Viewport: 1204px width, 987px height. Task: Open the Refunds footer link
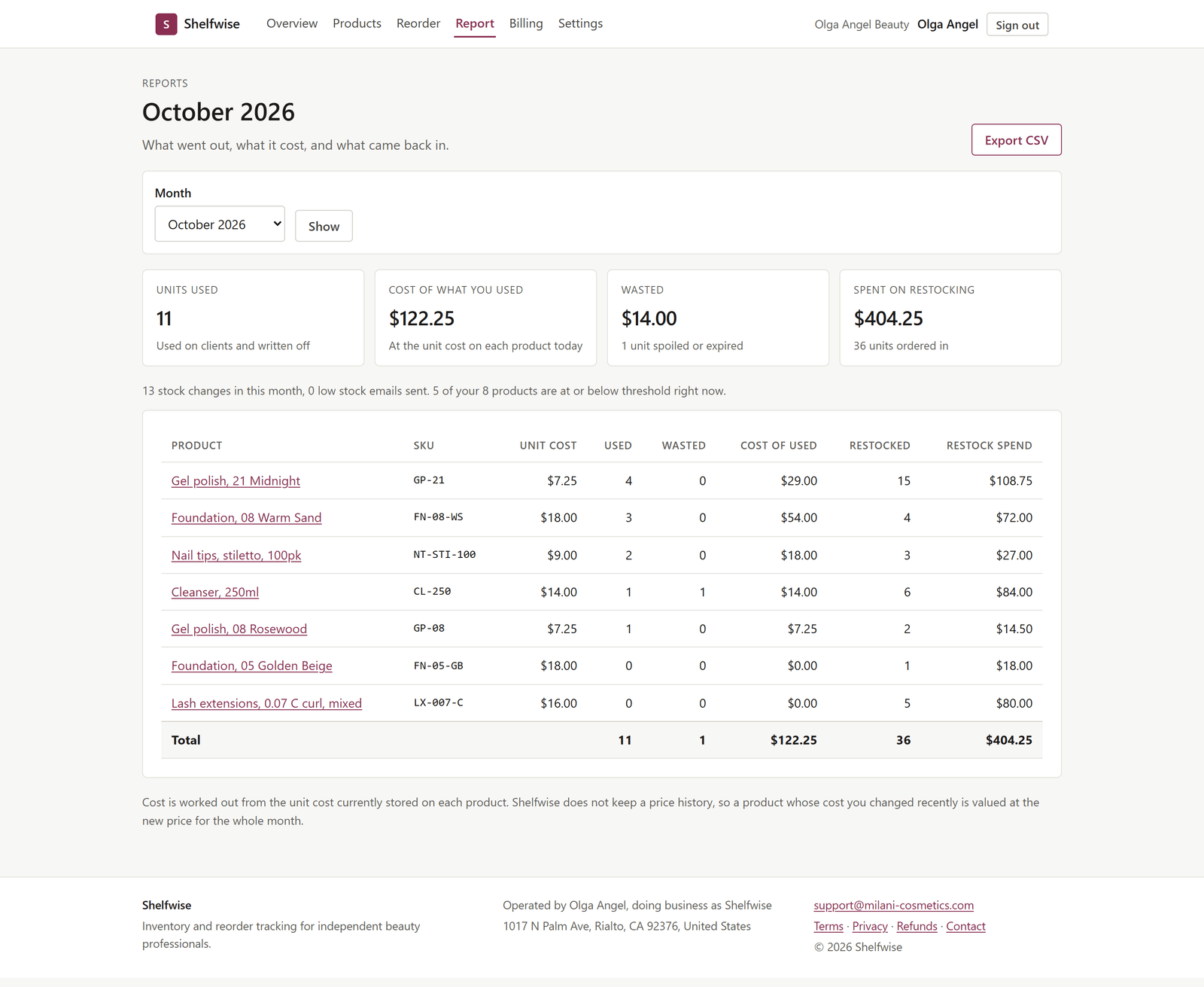coord(917,926)
